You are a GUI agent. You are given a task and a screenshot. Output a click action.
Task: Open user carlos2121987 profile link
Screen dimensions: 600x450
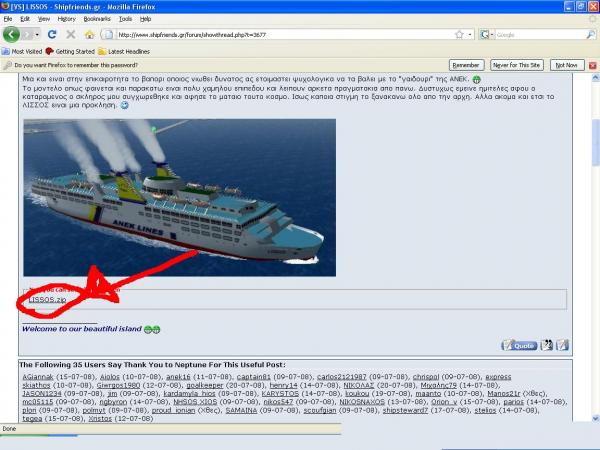tap(342, 377)
